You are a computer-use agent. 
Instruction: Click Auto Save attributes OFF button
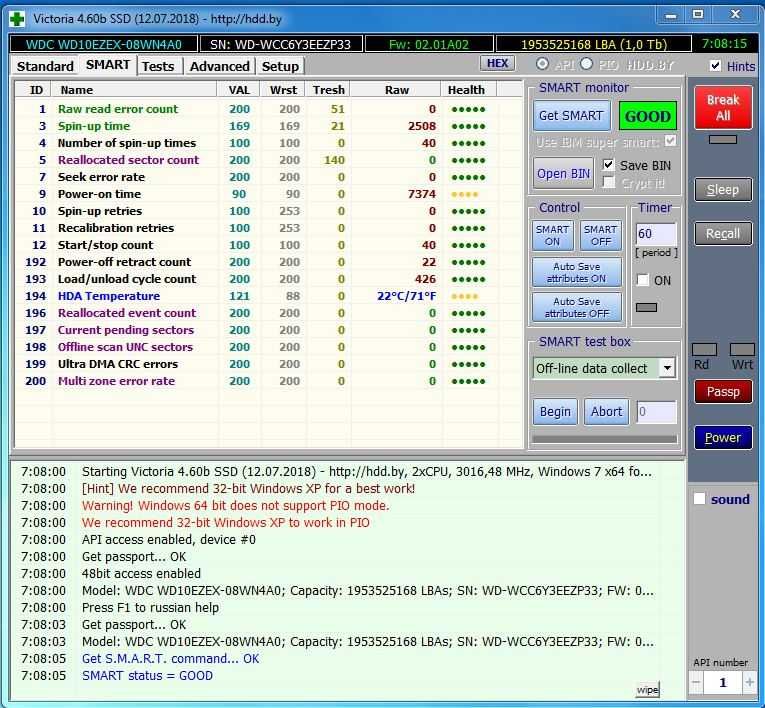(577, 307)
